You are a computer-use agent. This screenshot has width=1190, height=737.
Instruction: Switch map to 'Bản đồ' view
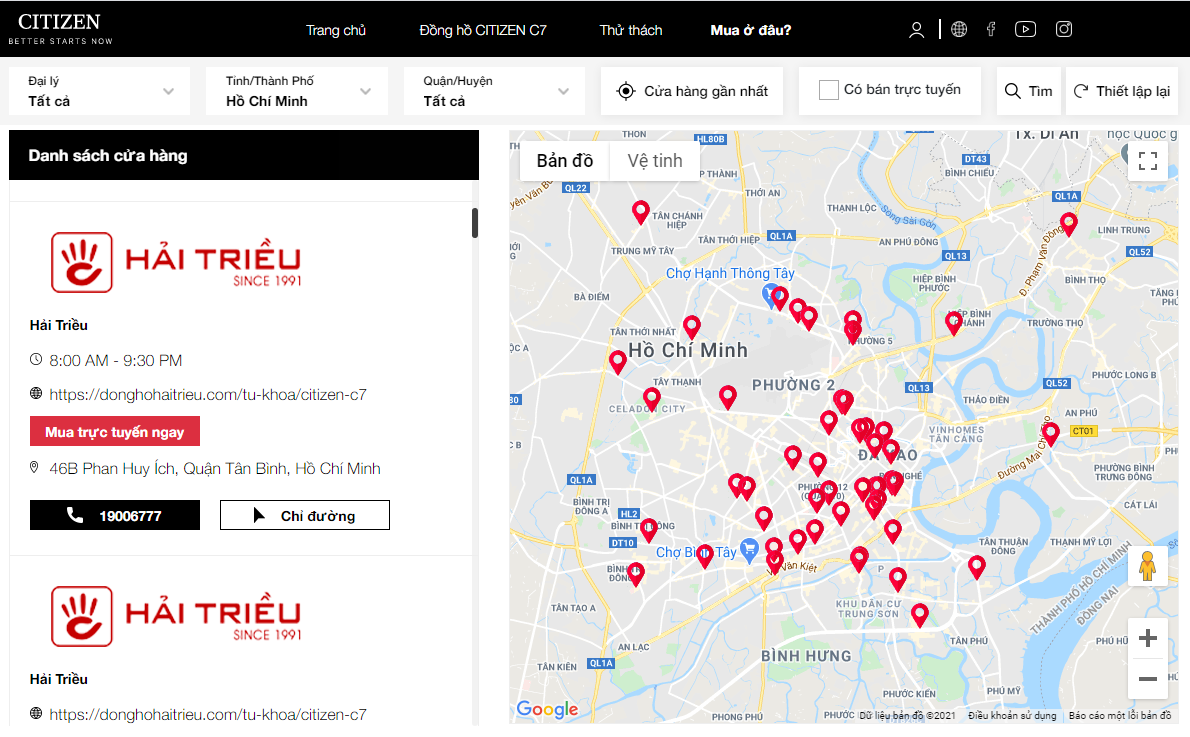pyautogui.click(x=565, y=161)
